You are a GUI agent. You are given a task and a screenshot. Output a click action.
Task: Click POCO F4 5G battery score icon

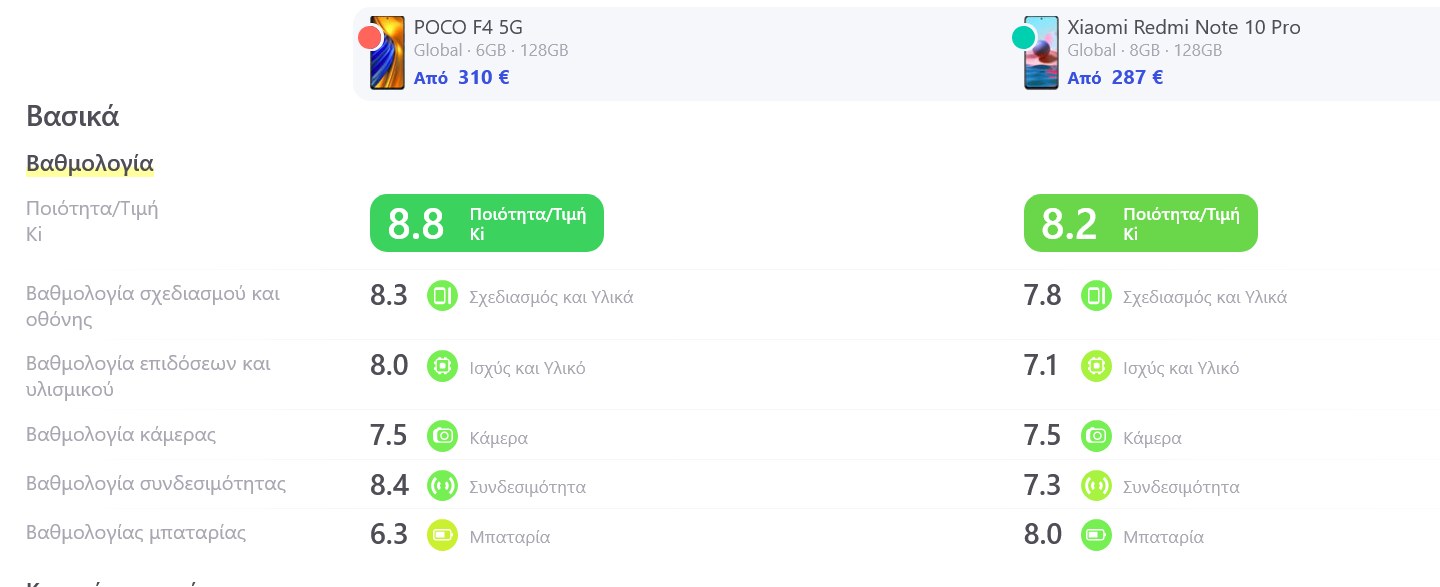click(x=442, y=535)
